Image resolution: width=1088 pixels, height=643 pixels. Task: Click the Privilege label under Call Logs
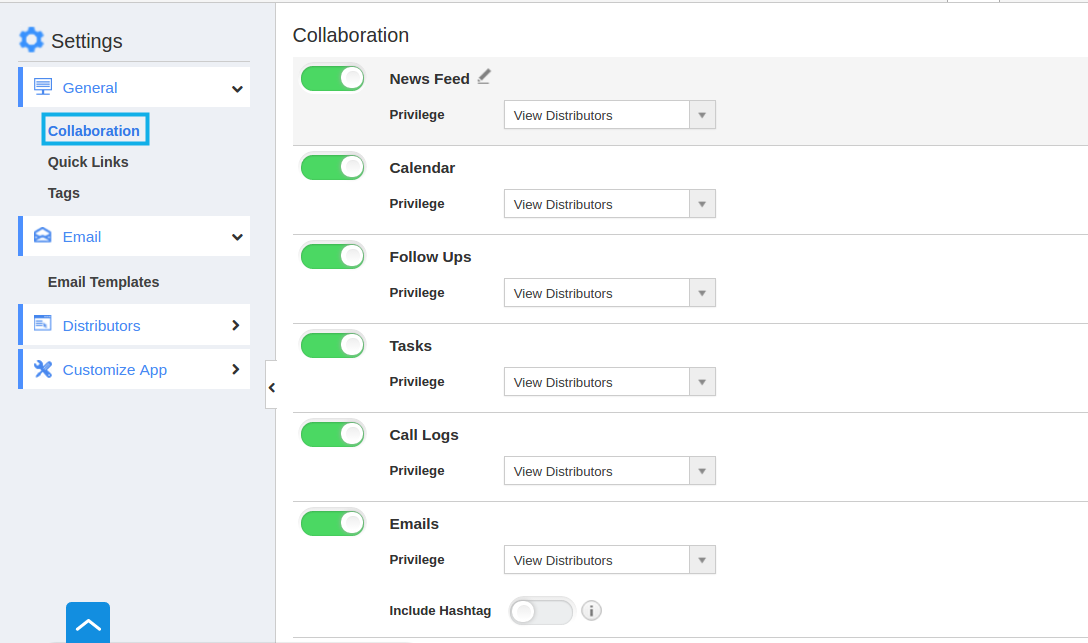(417, 470)
